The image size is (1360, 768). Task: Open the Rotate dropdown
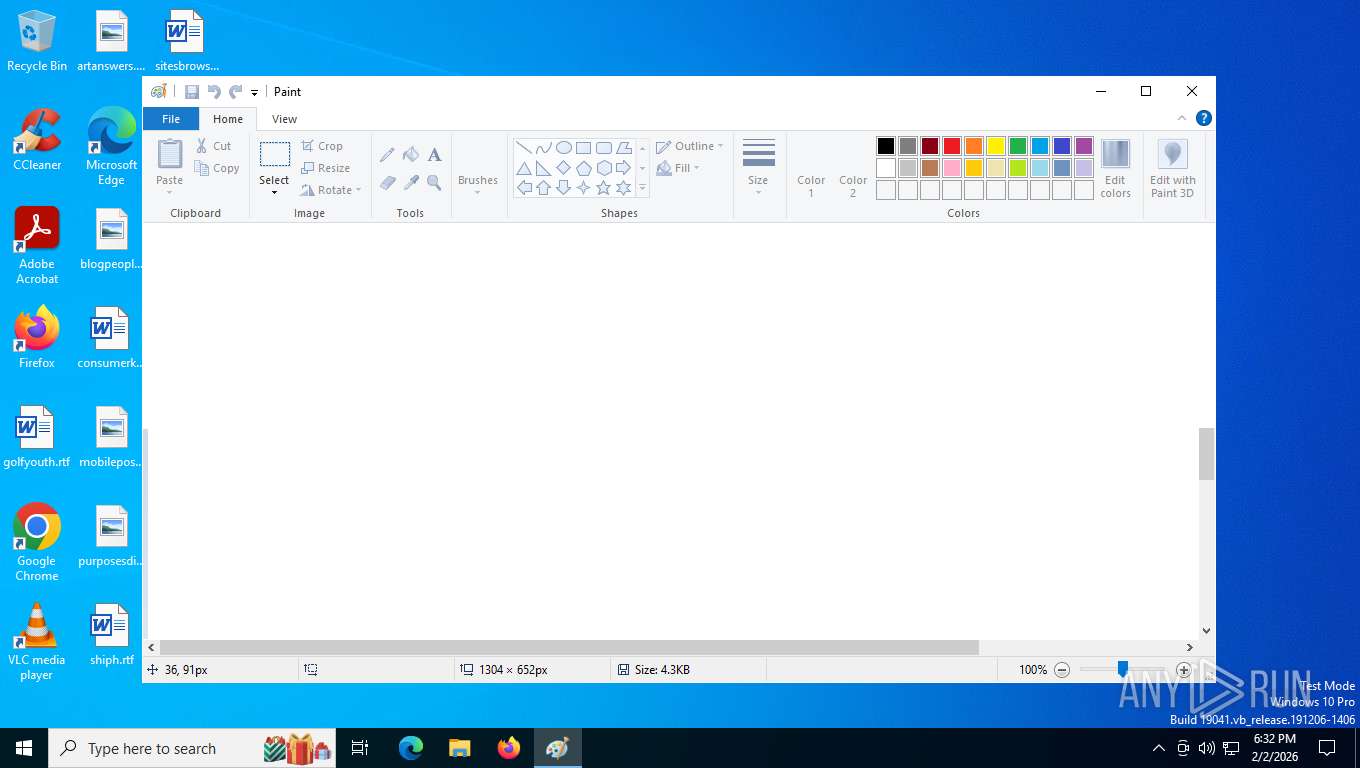pos(331,190)
